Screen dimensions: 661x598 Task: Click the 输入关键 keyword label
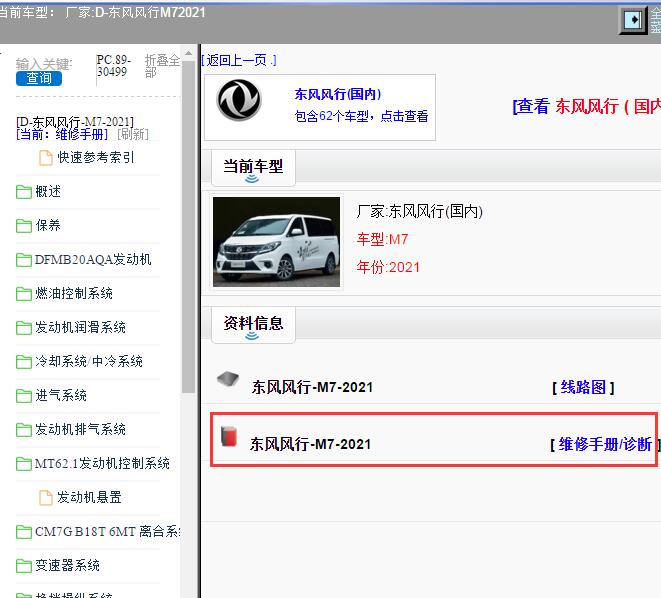[44, 64]
